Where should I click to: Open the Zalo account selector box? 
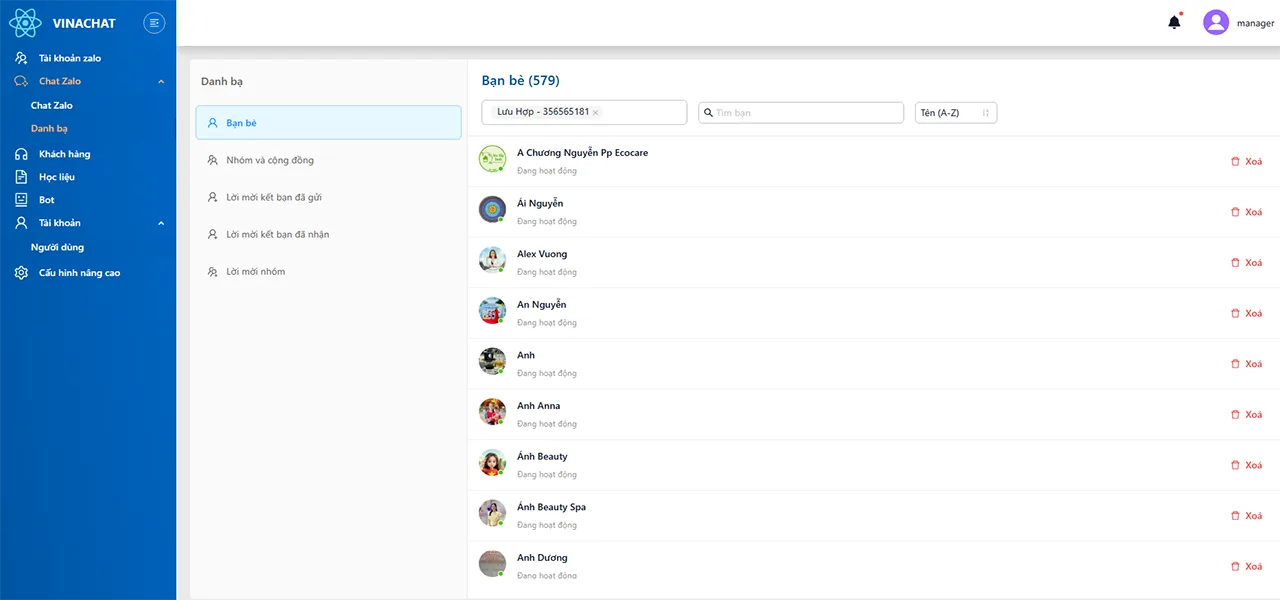640,113
